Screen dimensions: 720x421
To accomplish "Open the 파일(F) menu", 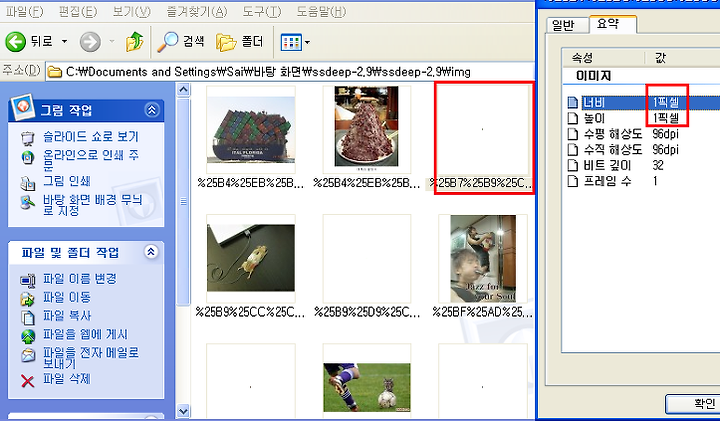I will tap(24, 11).
